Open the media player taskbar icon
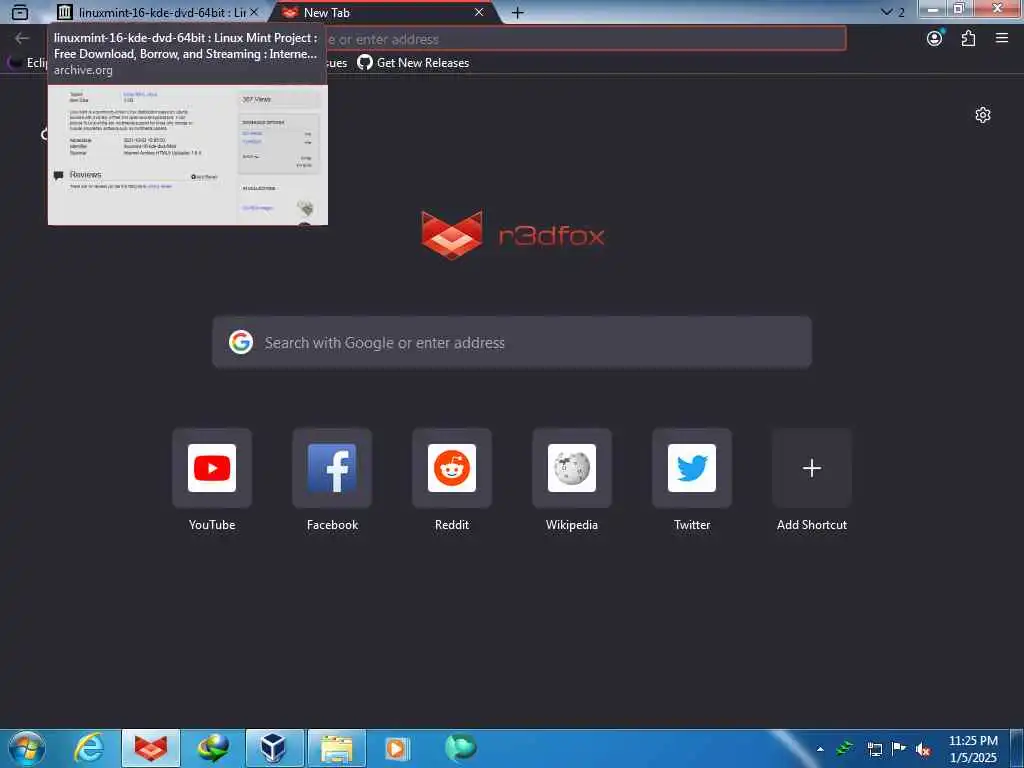The image size is (1024, 768). click(397, 748)
